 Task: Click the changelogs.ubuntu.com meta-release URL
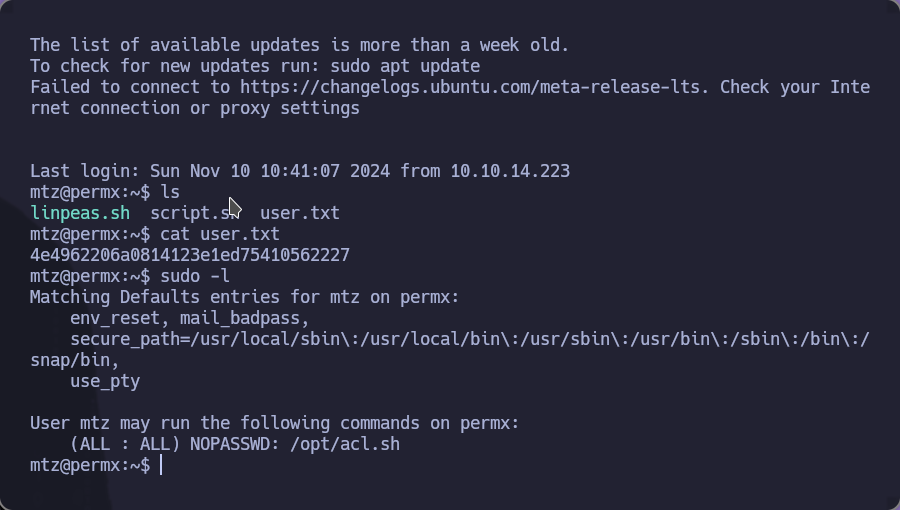click(473, 87)
